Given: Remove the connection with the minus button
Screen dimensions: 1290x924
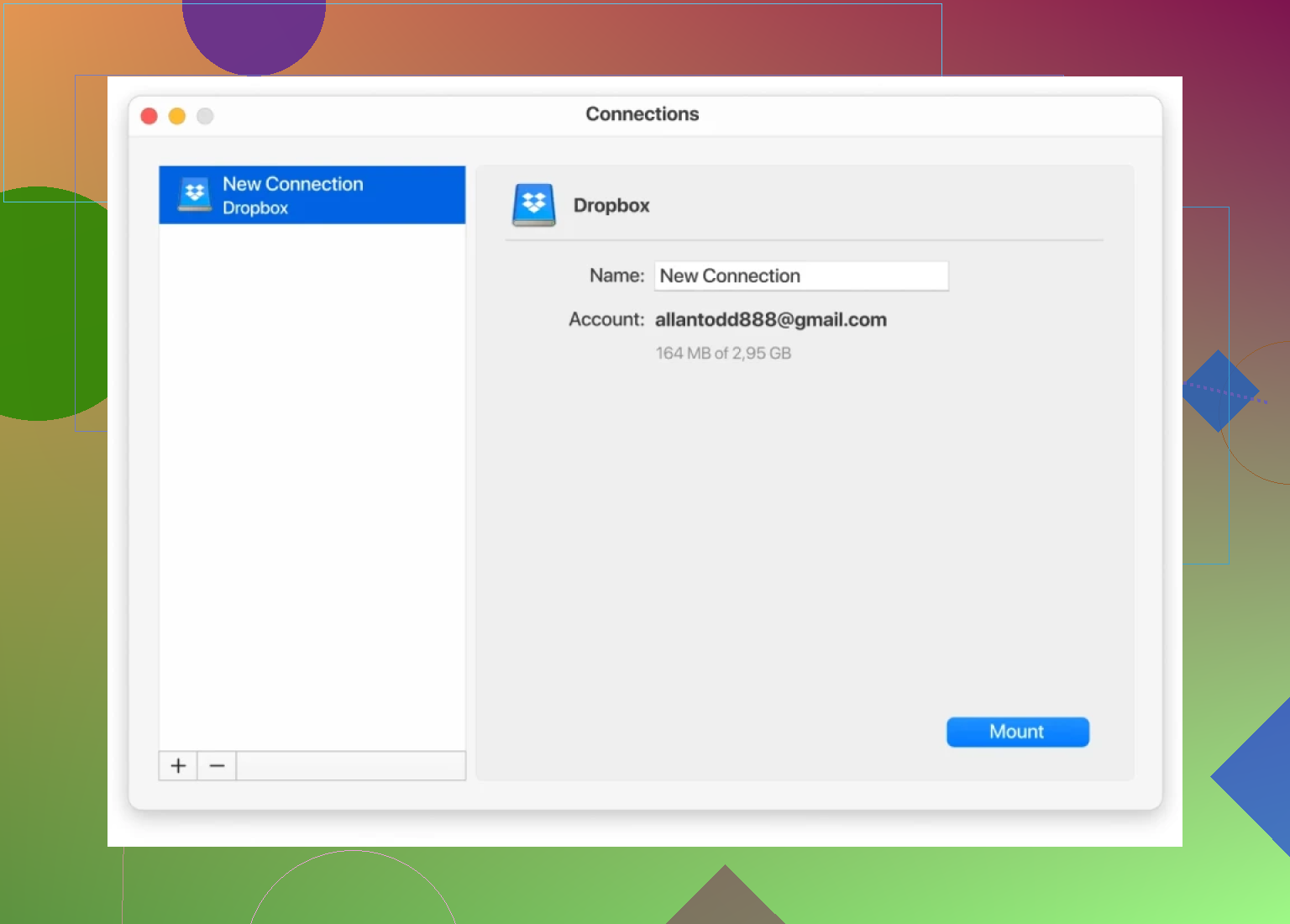Looking at the screenshot, I should tap(217, 765).
